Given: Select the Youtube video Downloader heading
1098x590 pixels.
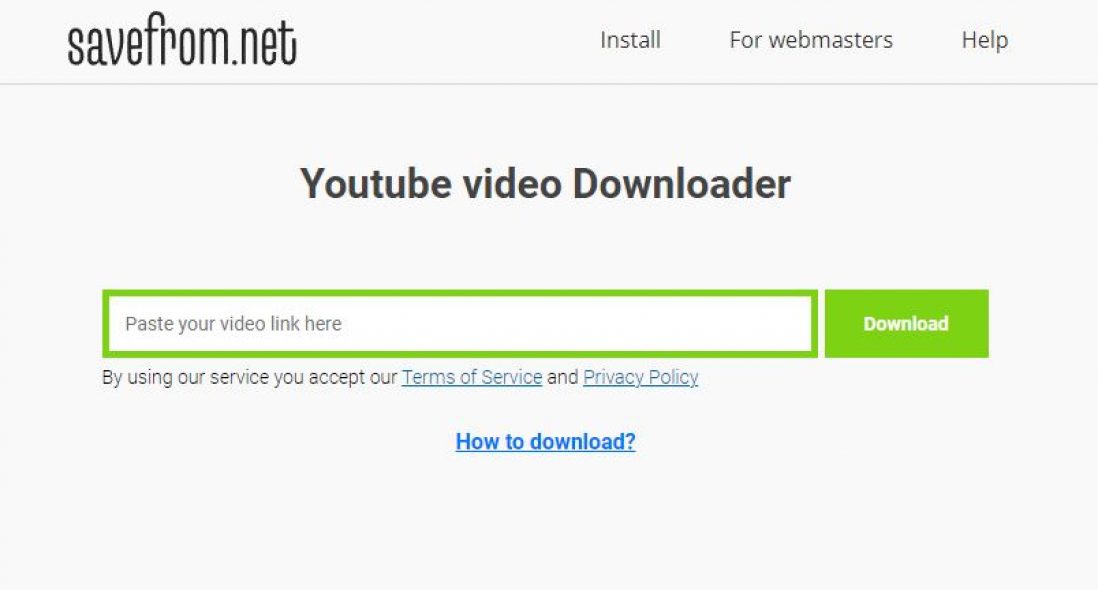Looking at the screenshot, I should coord(545,184).
